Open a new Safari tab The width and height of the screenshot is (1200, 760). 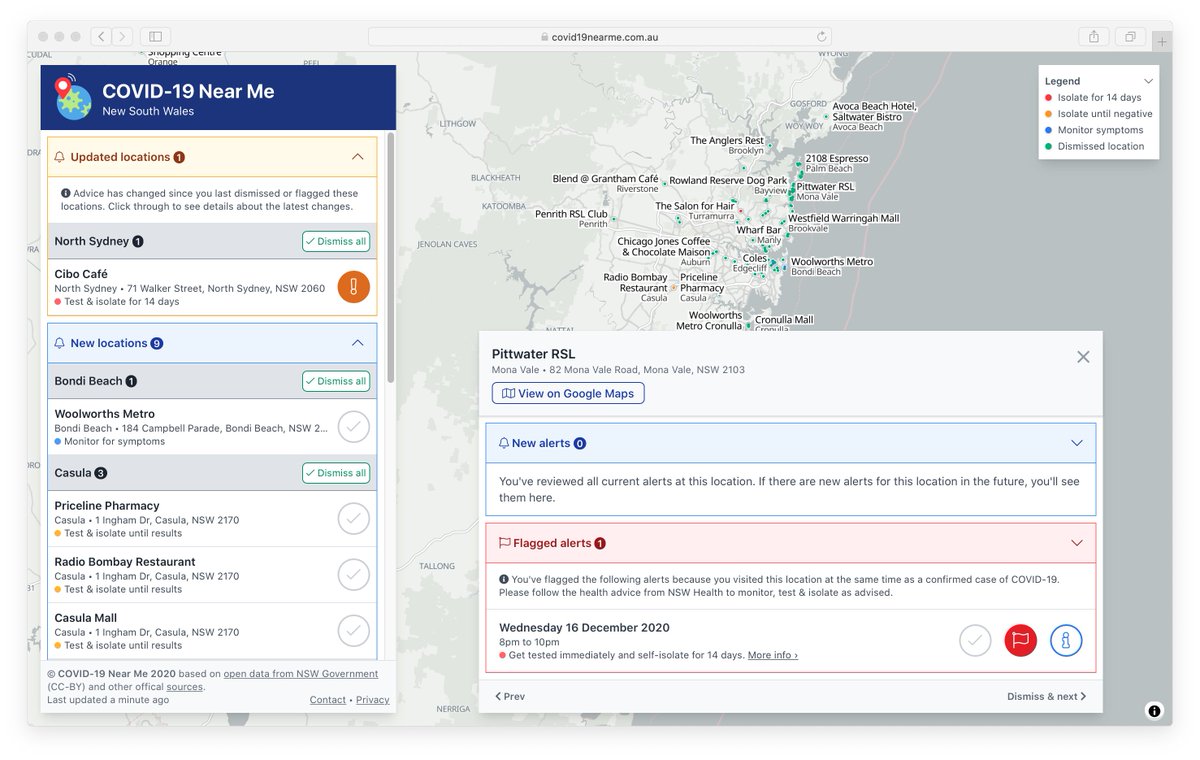(1161, 41)
